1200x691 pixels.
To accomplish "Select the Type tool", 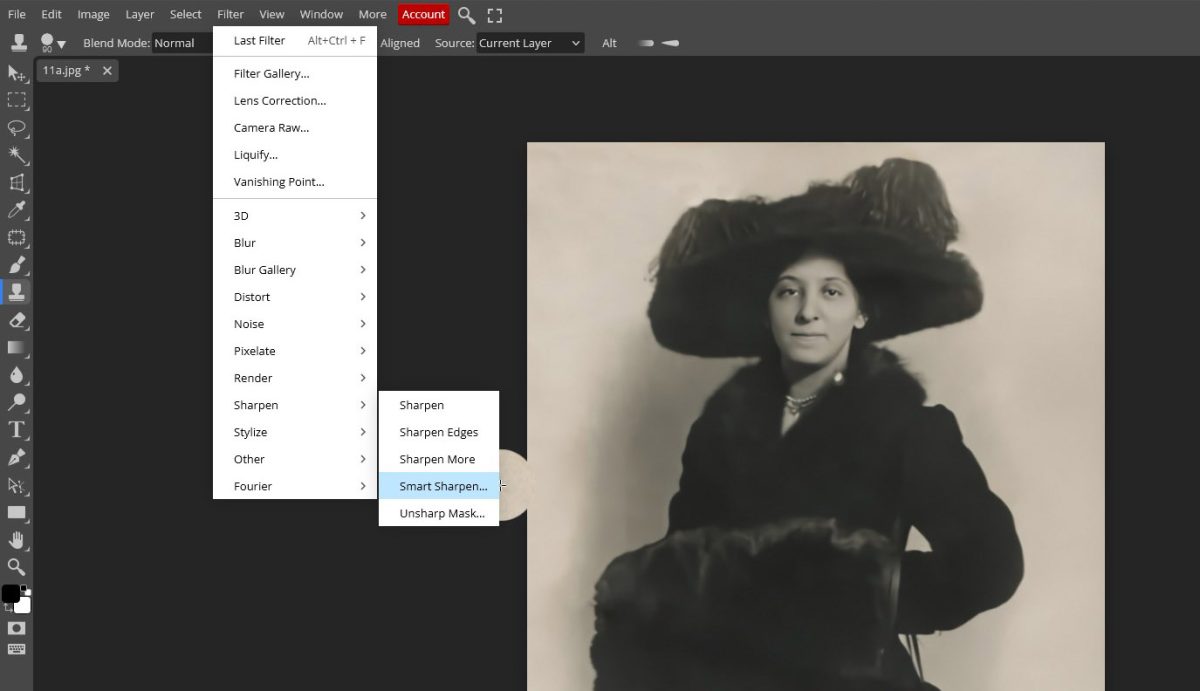I will [x=16, y=430].
